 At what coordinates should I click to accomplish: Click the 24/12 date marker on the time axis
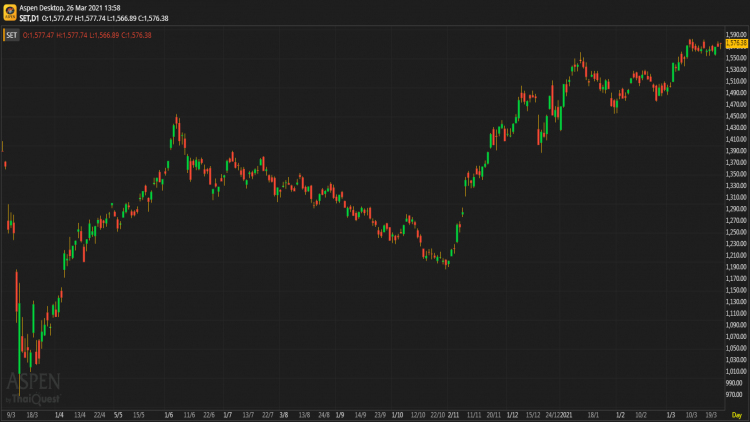tap(550, 414)
